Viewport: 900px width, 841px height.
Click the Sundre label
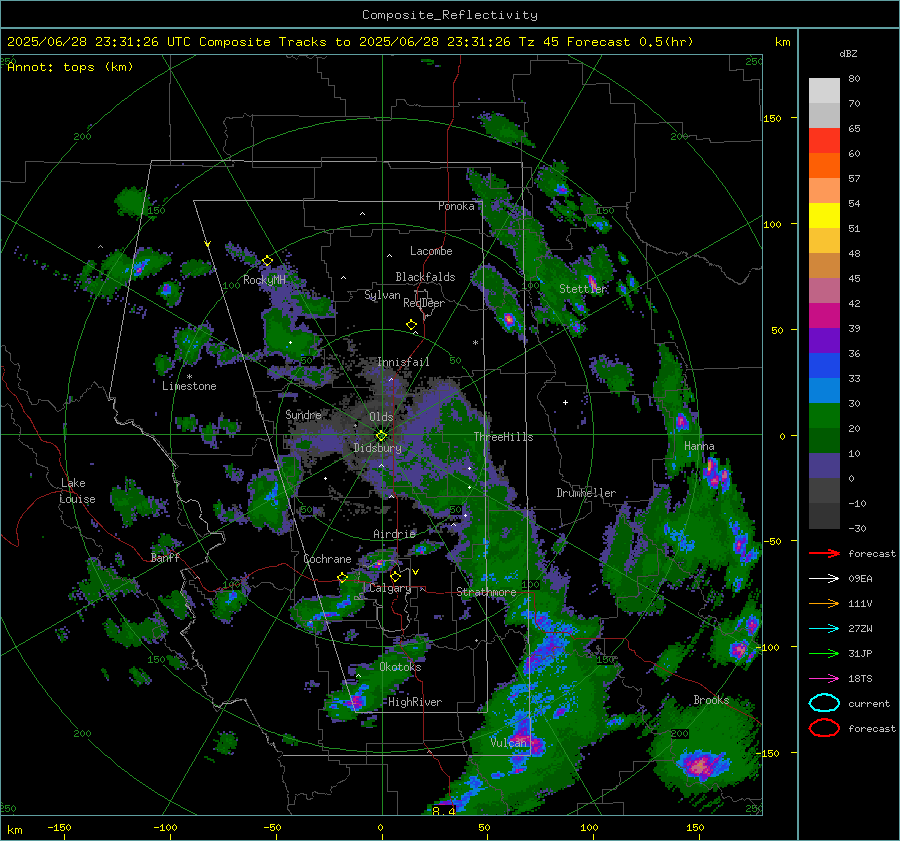(x=303, y=415)
